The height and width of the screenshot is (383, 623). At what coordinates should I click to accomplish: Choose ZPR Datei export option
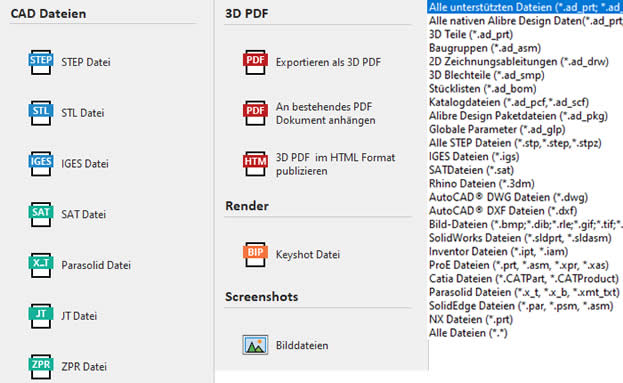click(x=84, y=367)
